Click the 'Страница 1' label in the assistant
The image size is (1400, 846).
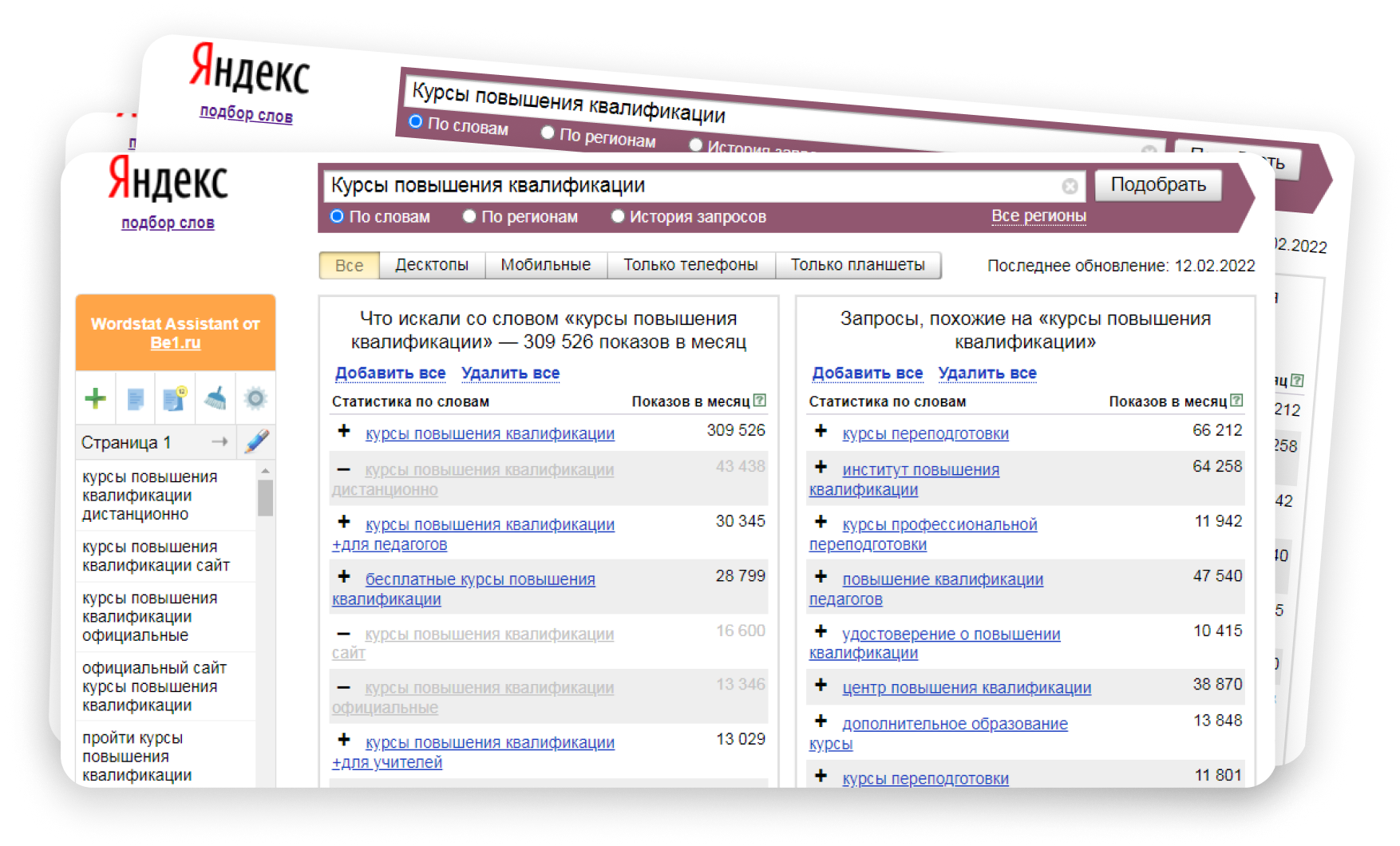click(126, 442)
